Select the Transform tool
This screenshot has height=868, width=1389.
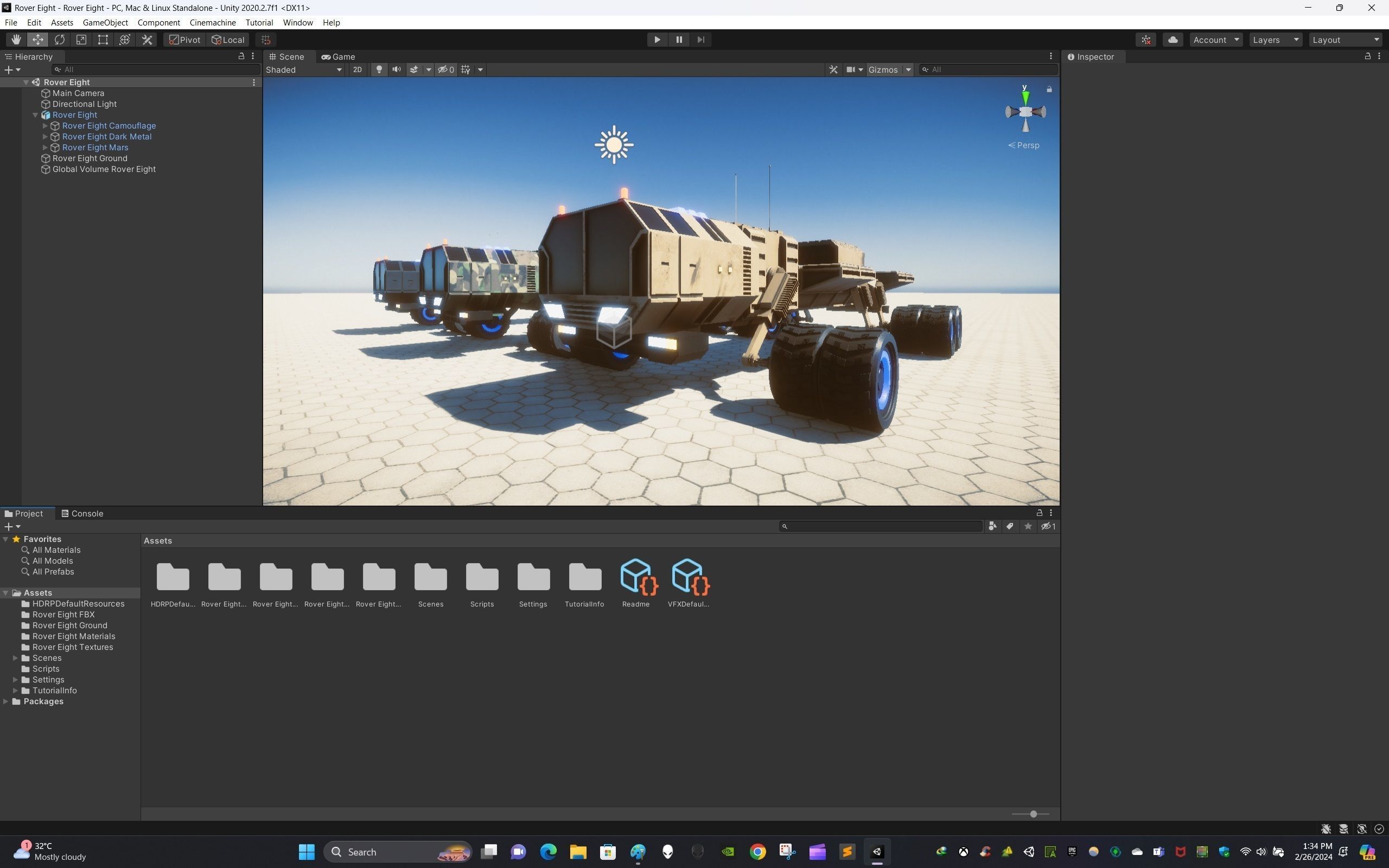click(x=125, y=40)
